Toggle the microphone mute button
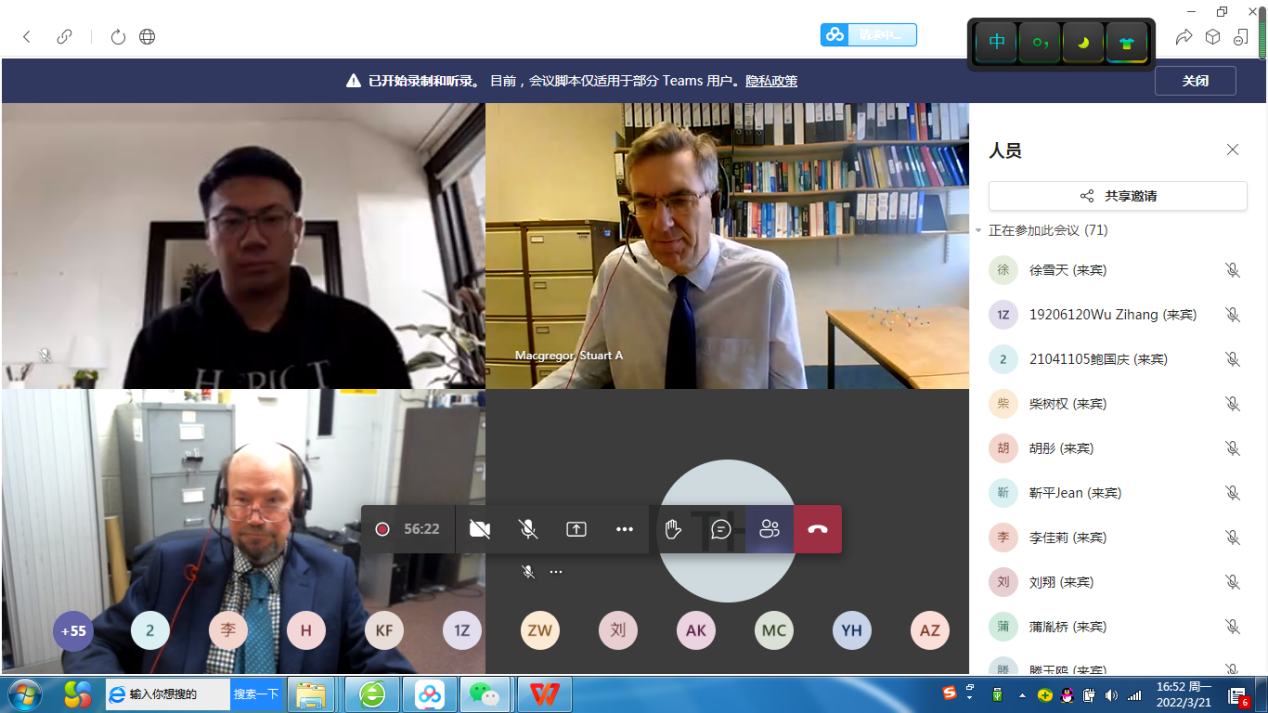 tap(528, 529)
